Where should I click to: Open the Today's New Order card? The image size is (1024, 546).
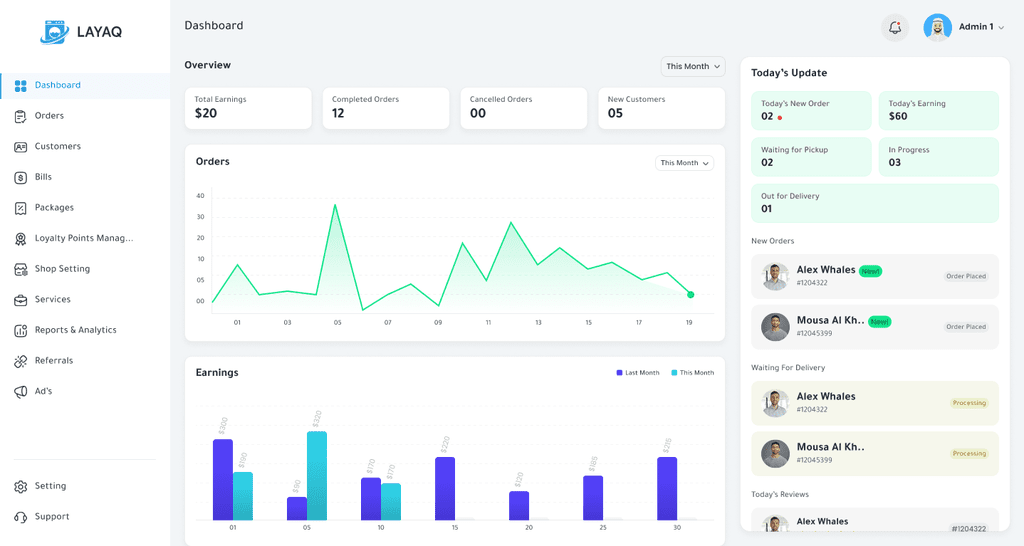point(811,110)
